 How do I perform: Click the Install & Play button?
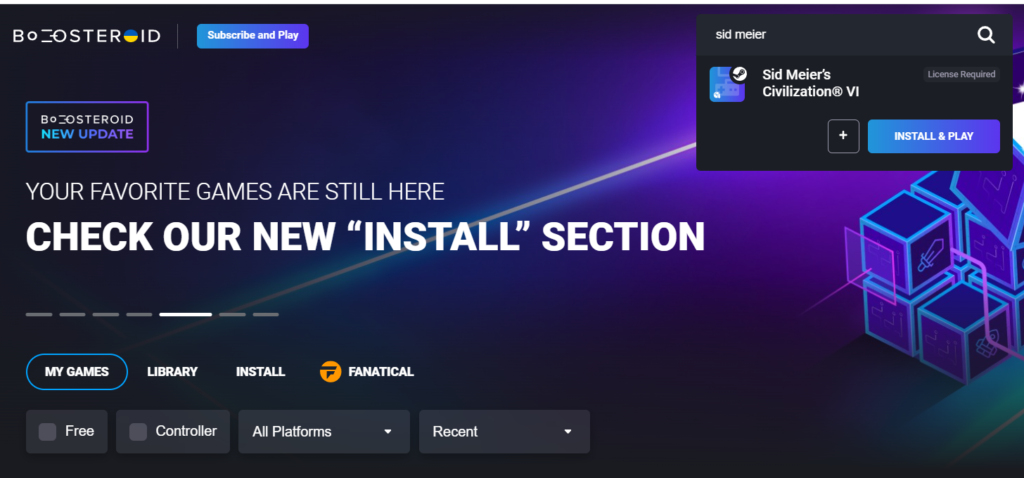933,136
